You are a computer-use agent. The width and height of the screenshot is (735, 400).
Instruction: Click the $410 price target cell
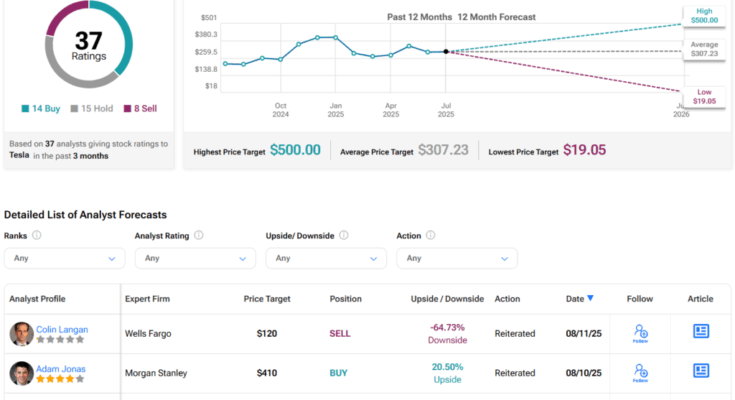[267, 373]
